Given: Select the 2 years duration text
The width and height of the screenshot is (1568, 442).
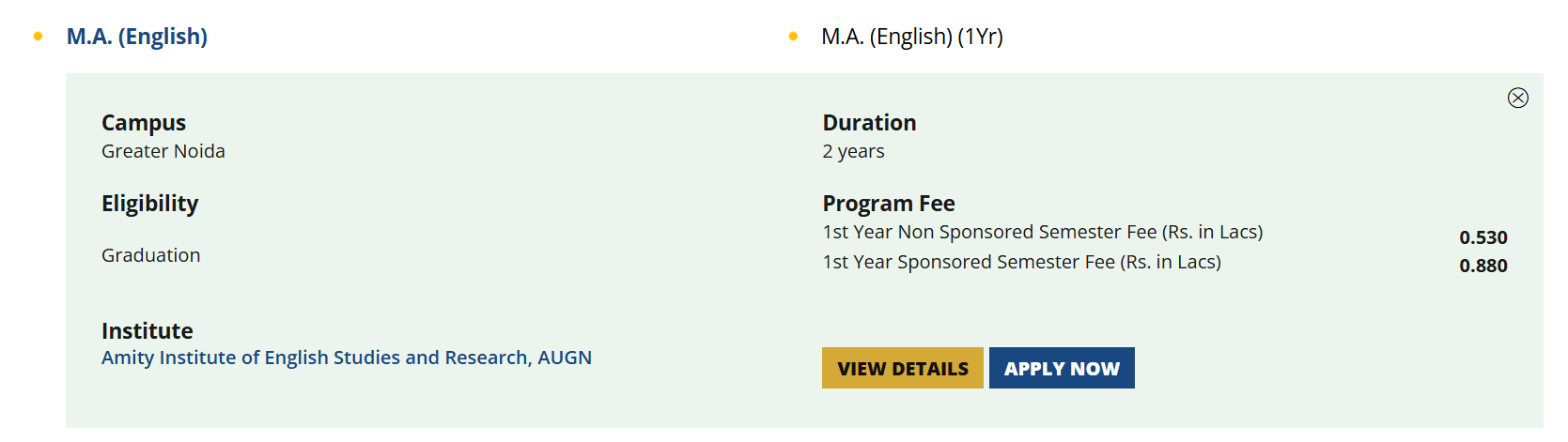Looking at the screenshot, I should click(x=853, y=151).
